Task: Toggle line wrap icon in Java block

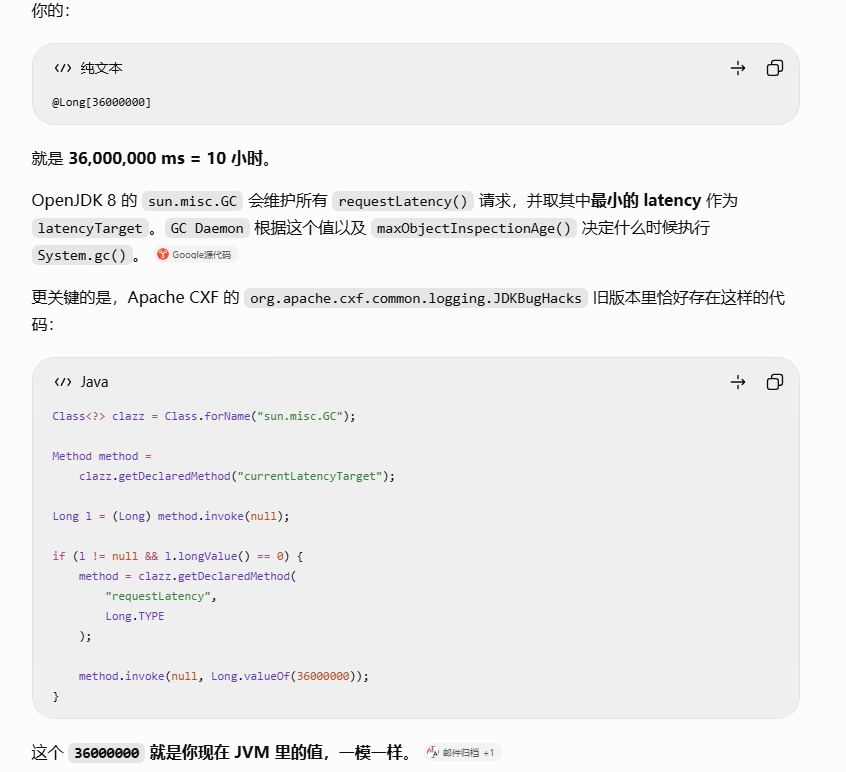Action: (x=738, y=382)
